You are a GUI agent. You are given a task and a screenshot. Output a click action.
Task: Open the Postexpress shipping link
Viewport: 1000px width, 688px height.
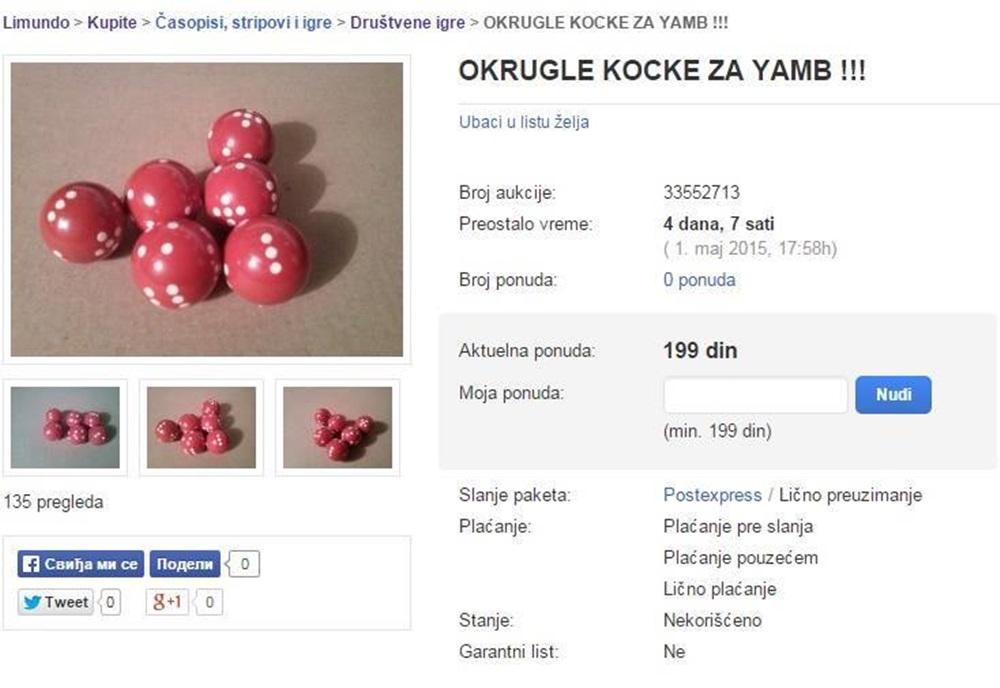click(x=712, y=495)
